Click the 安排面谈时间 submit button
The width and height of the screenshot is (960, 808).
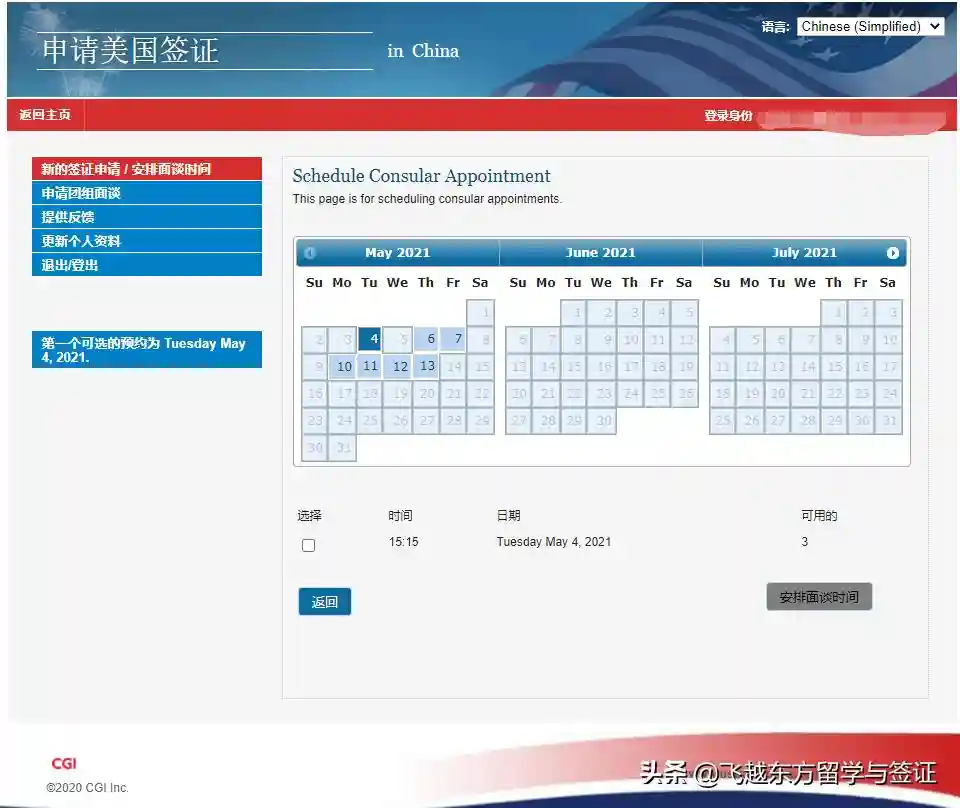click(x=819, y=597)
